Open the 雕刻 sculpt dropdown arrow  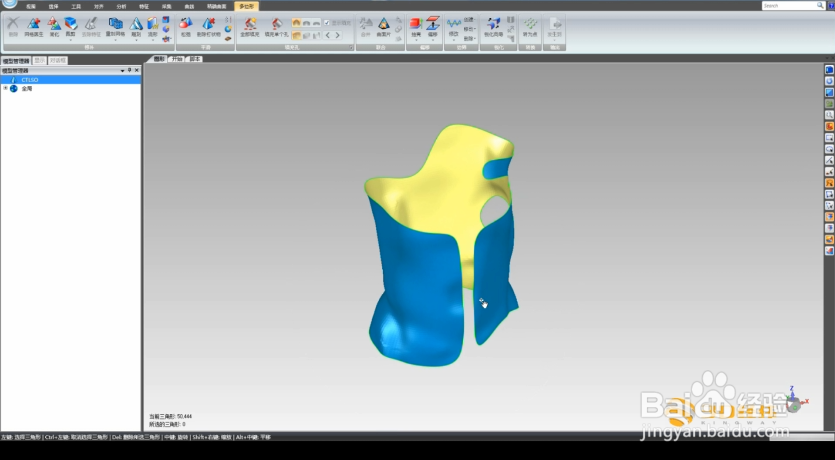[x=136, y=40]
